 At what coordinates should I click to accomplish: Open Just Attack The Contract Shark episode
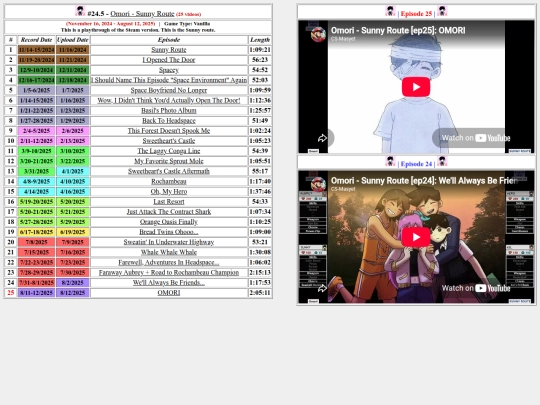tap(169, 212)
